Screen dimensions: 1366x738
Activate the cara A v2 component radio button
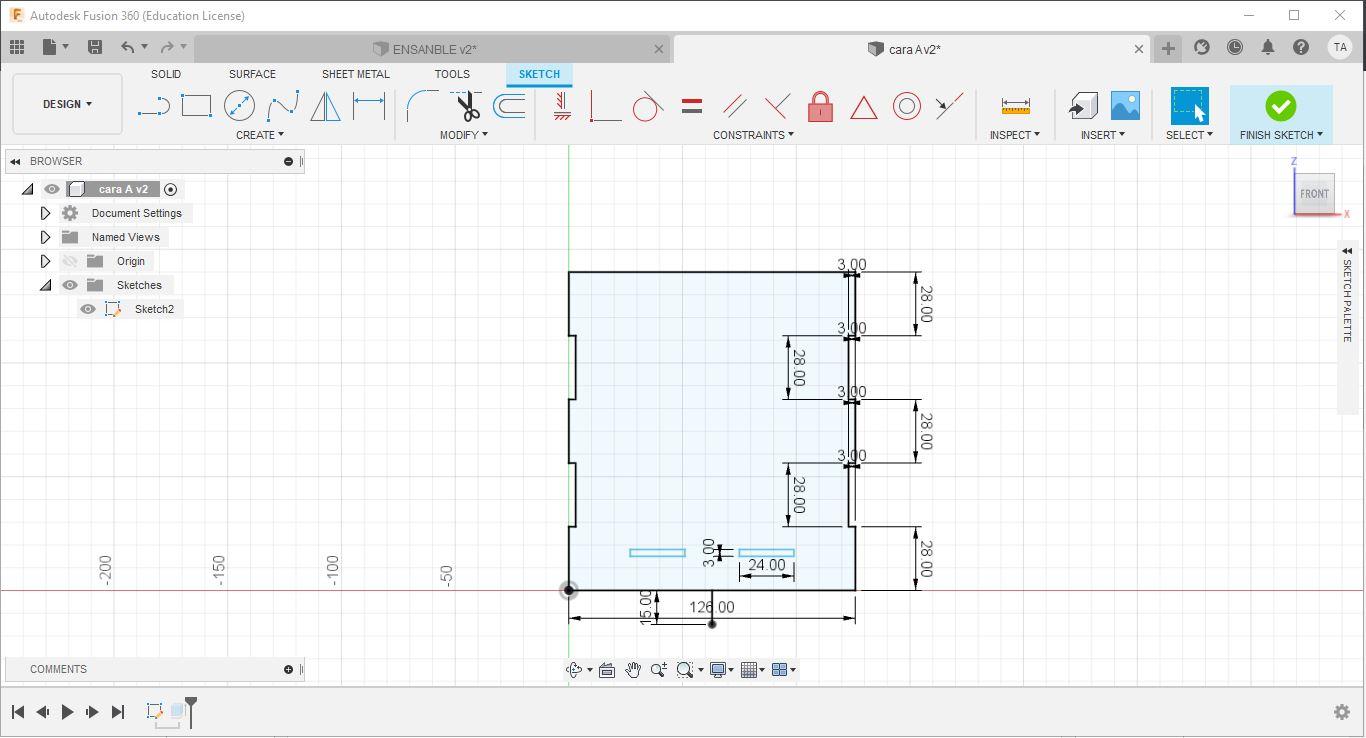171,189
